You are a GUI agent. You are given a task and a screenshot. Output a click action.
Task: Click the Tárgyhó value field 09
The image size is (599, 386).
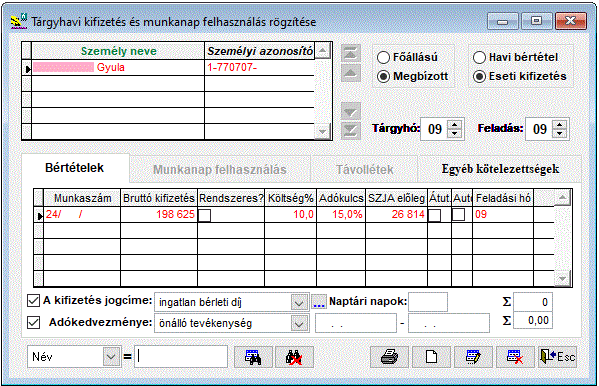point(435,129)
